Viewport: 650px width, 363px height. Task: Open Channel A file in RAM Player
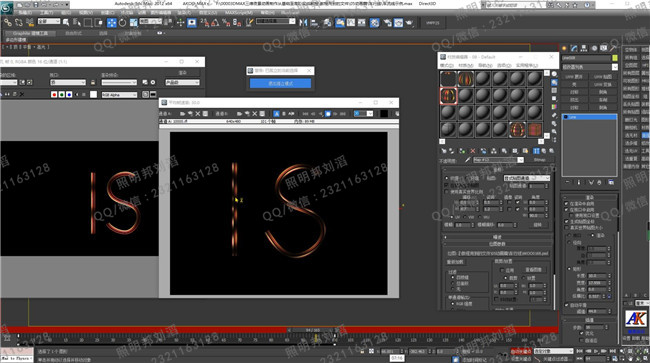coord(182,114)
